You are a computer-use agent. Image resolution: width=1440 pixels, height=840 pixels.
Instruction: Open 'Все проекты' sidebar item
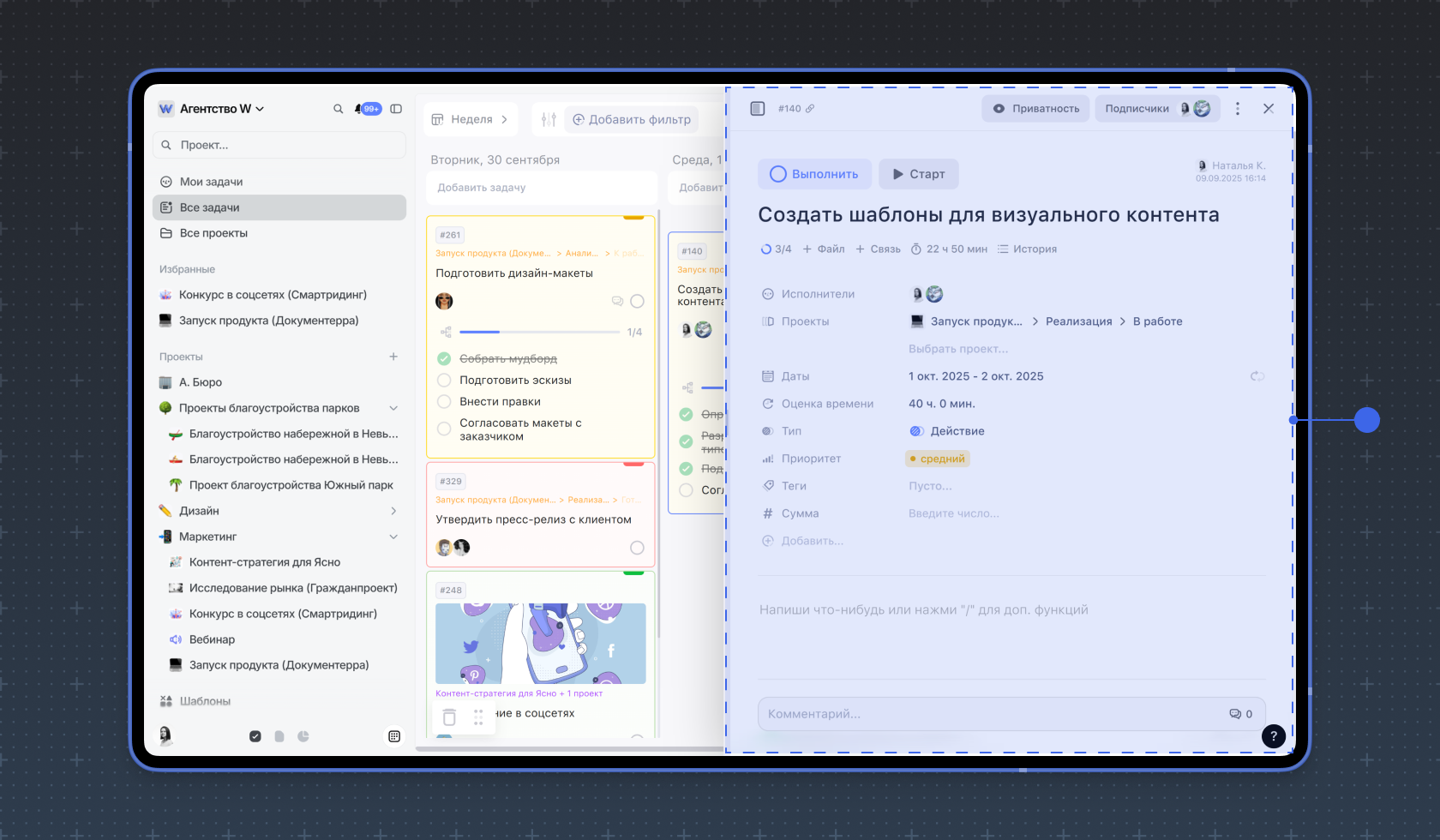click(x=213, y=233)
